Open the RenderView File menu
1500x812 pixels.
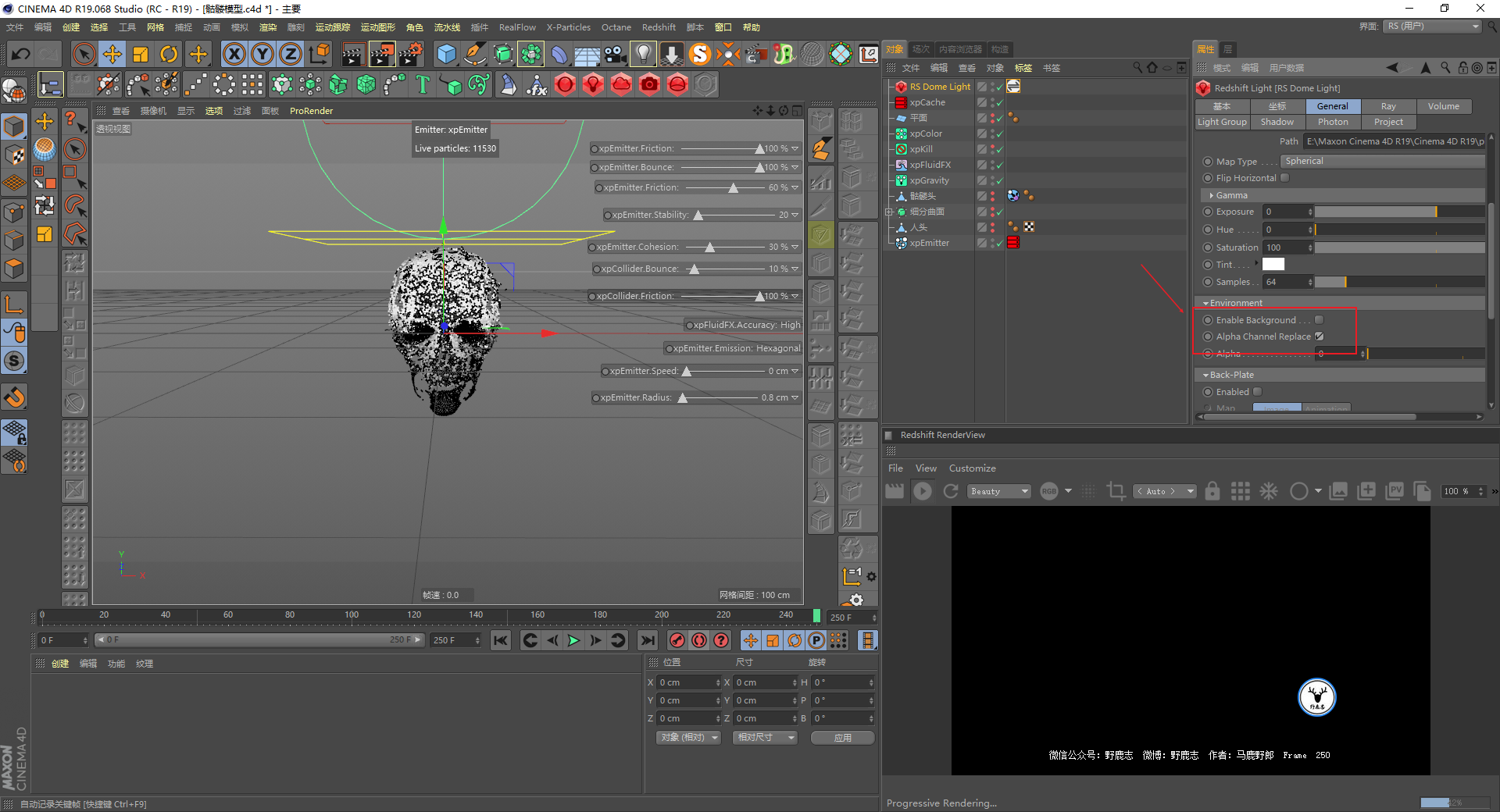coord(895,468)
